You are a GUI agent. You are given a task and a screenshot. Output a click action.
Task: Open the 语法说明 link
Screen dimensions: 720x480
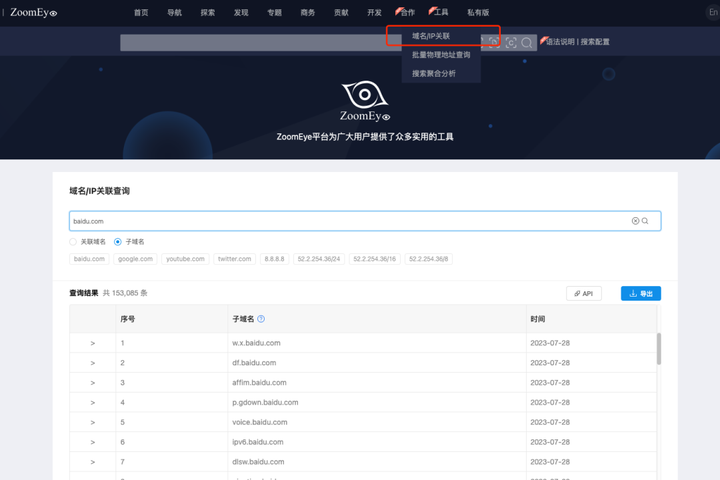(560, 42)
